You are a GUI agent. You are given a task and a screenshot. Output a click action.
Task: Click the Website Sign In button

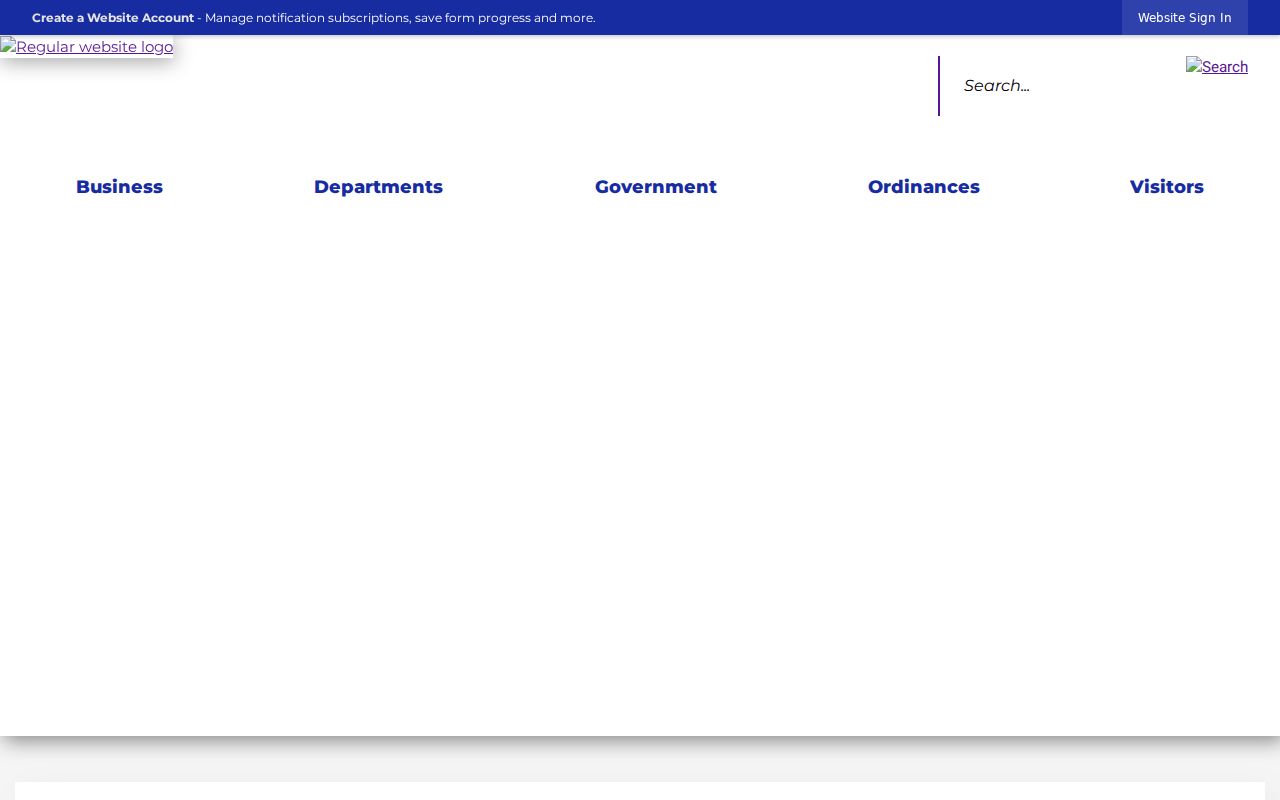click(x=1185, y=18)
